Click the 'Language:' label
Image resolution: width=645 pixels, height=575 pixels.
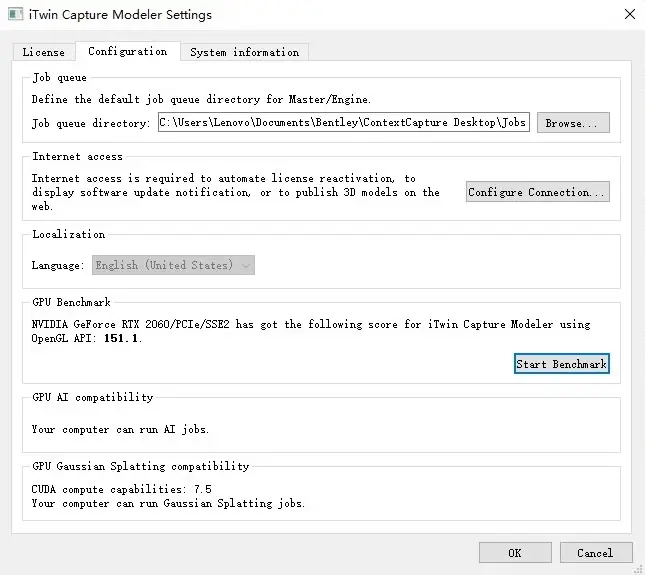58,265
